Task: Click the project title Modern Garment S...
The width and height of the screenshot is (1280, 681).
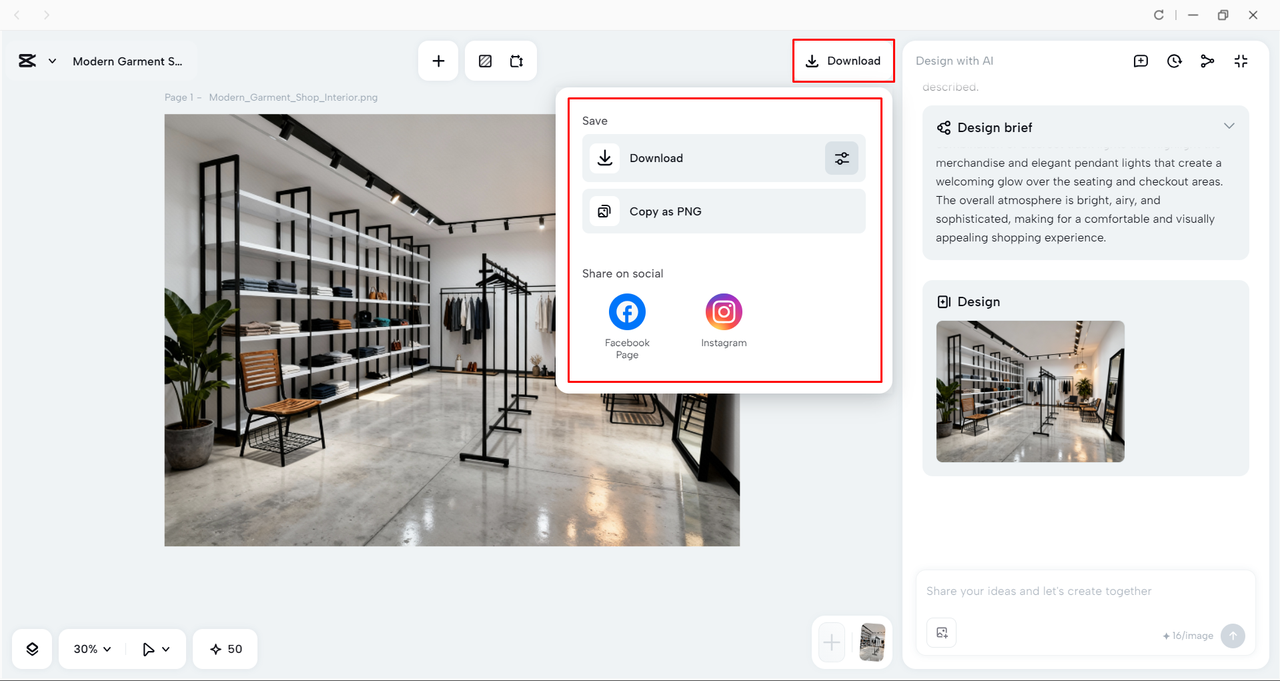Action: point(128,61)
